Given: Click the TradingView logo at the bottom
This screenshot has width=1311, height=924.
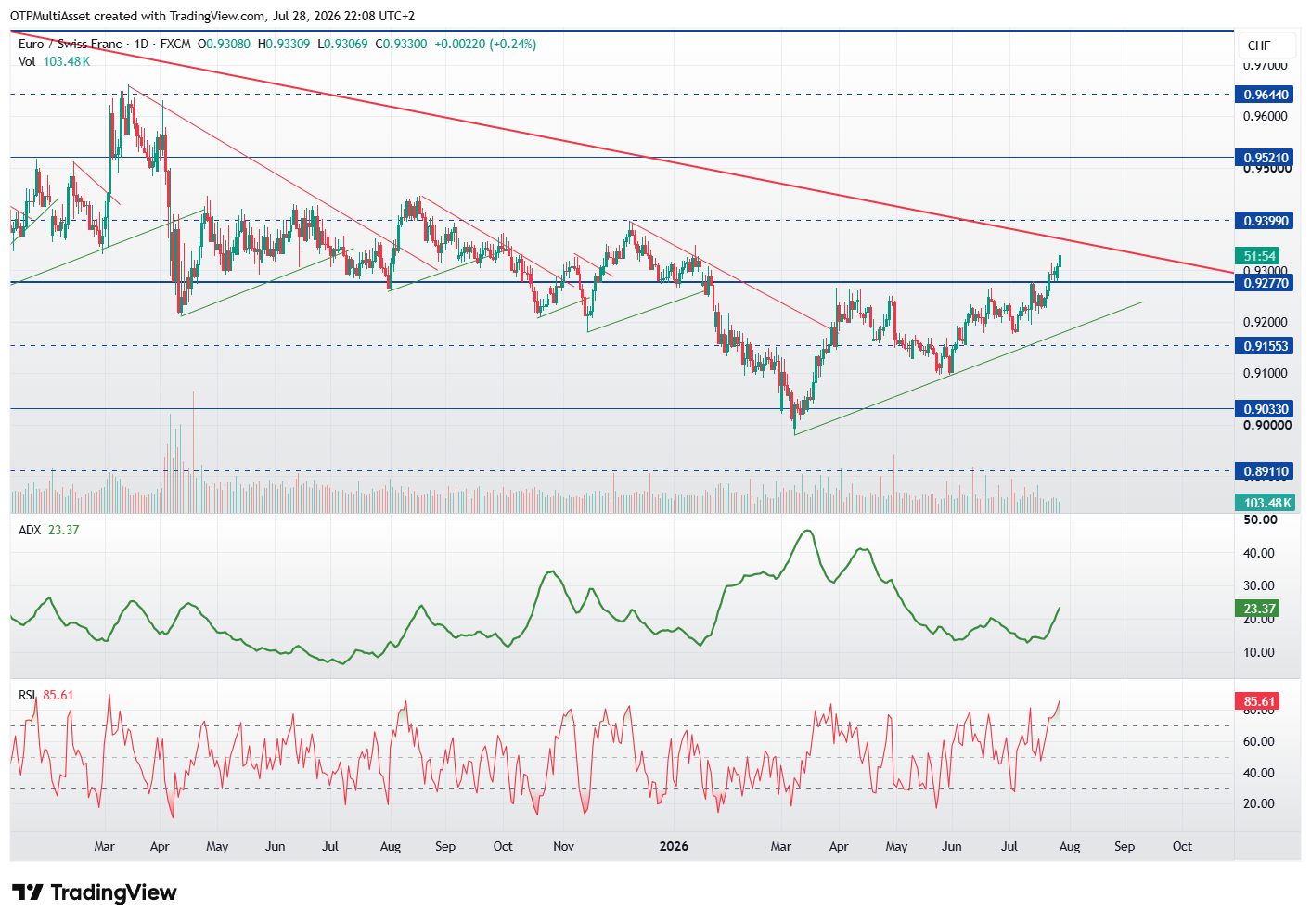Looking at the screenshot, I should point(94,892).
